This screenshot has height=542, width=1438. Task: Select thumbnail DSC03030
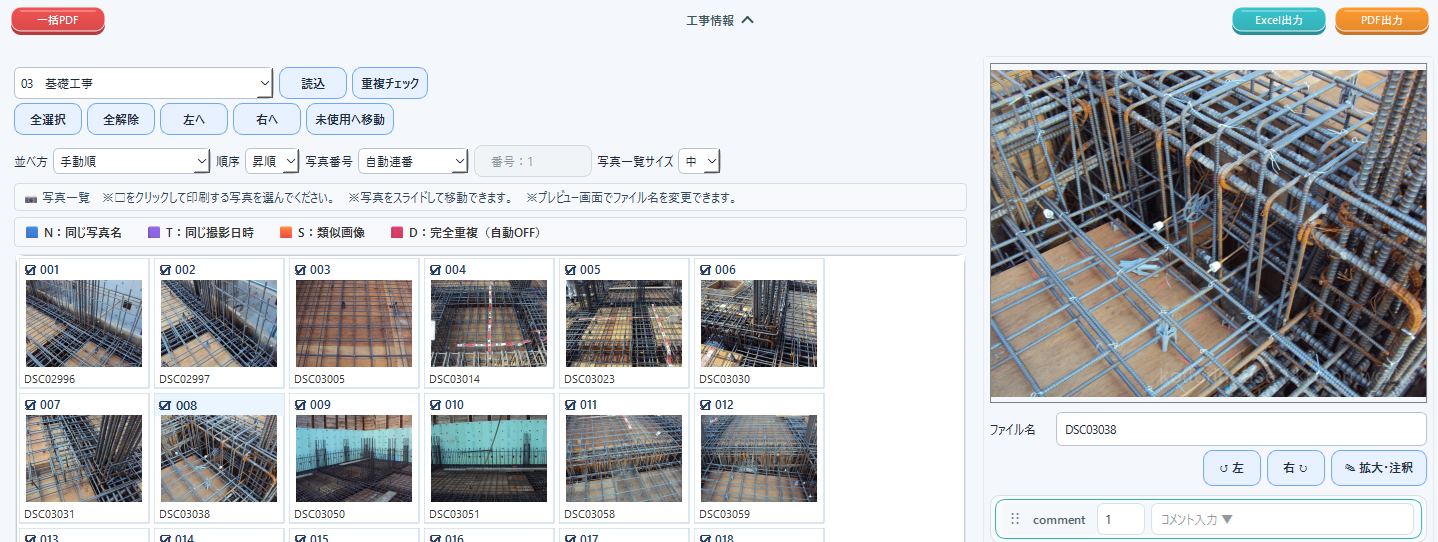(759, 323)
